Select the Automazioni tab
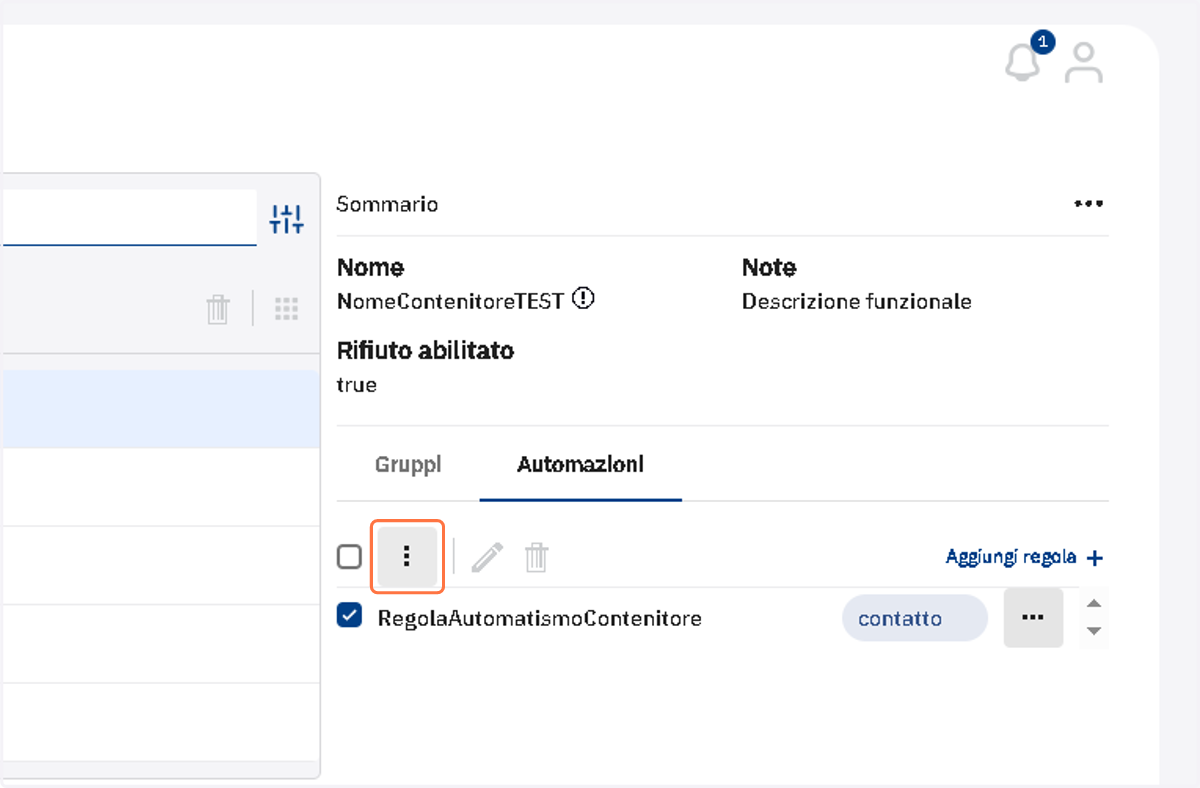 click(x=580, y=465)
